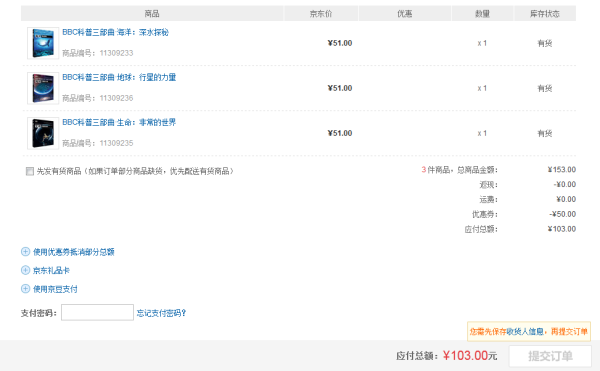Expand the plus icon beside 京东礼品卡
The image size is (600, 371).
(x=25, y=270)
